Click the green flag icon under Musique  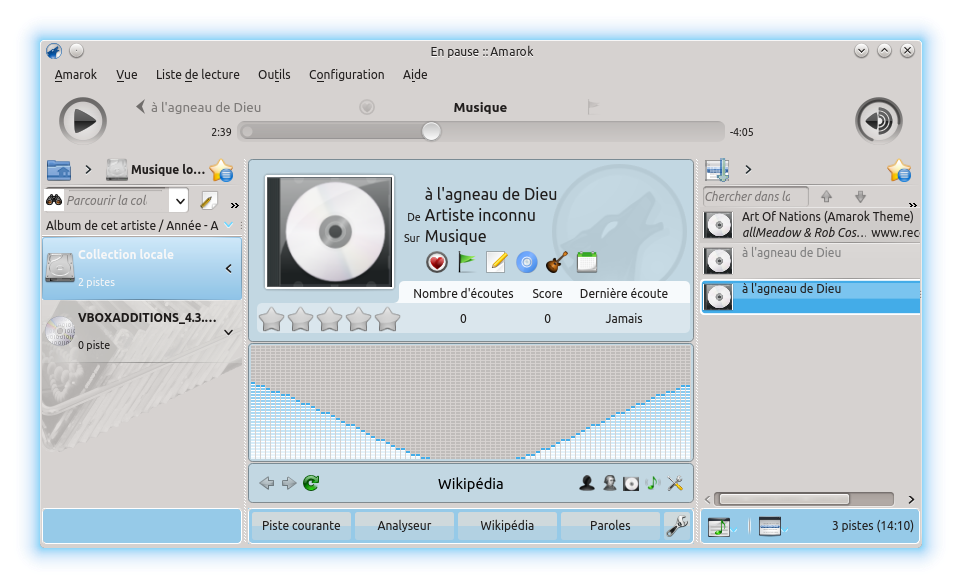[467, 262]
